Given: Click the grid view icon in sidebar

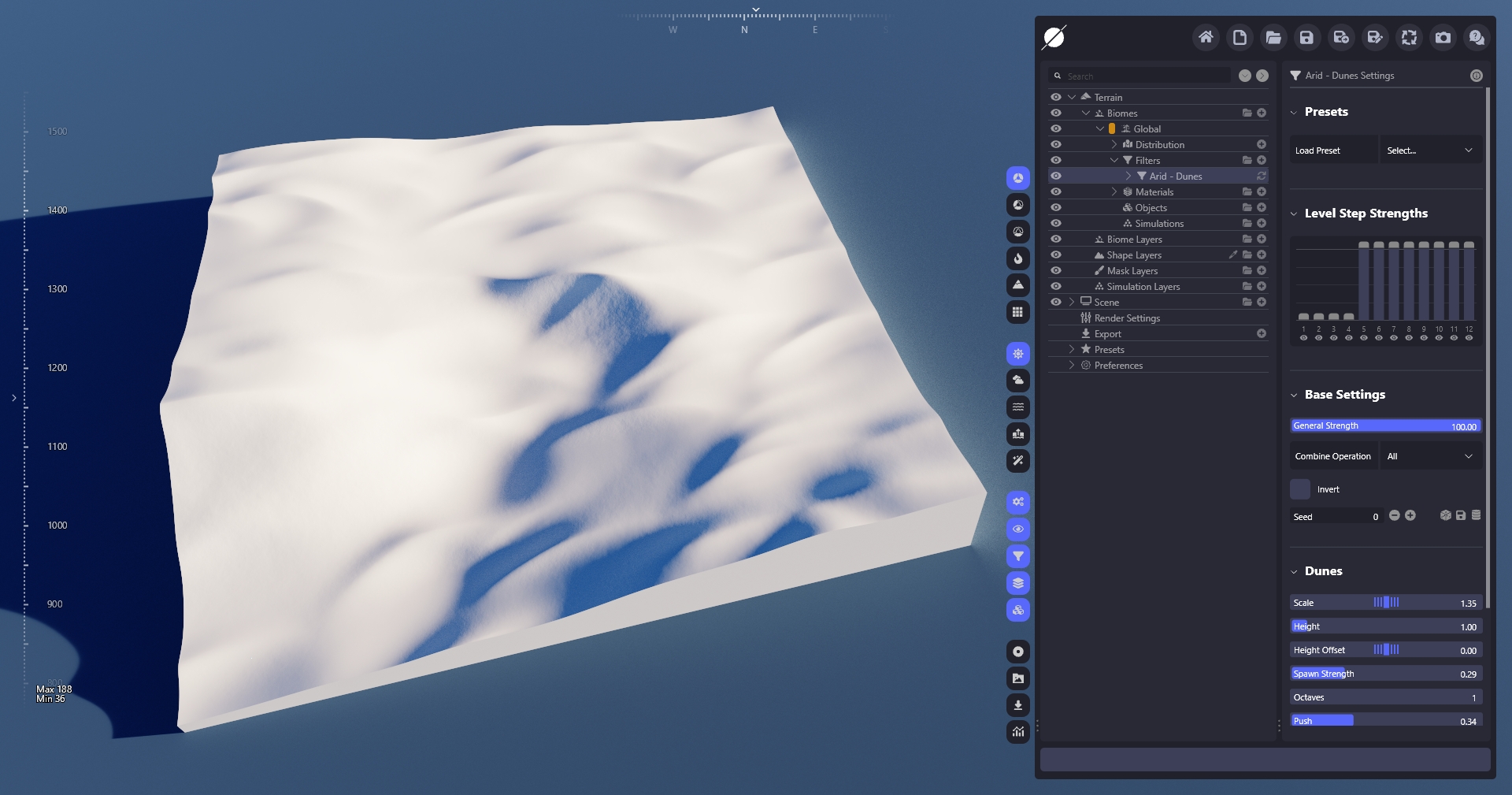Looking at the screenshot, I should 1018,312.
